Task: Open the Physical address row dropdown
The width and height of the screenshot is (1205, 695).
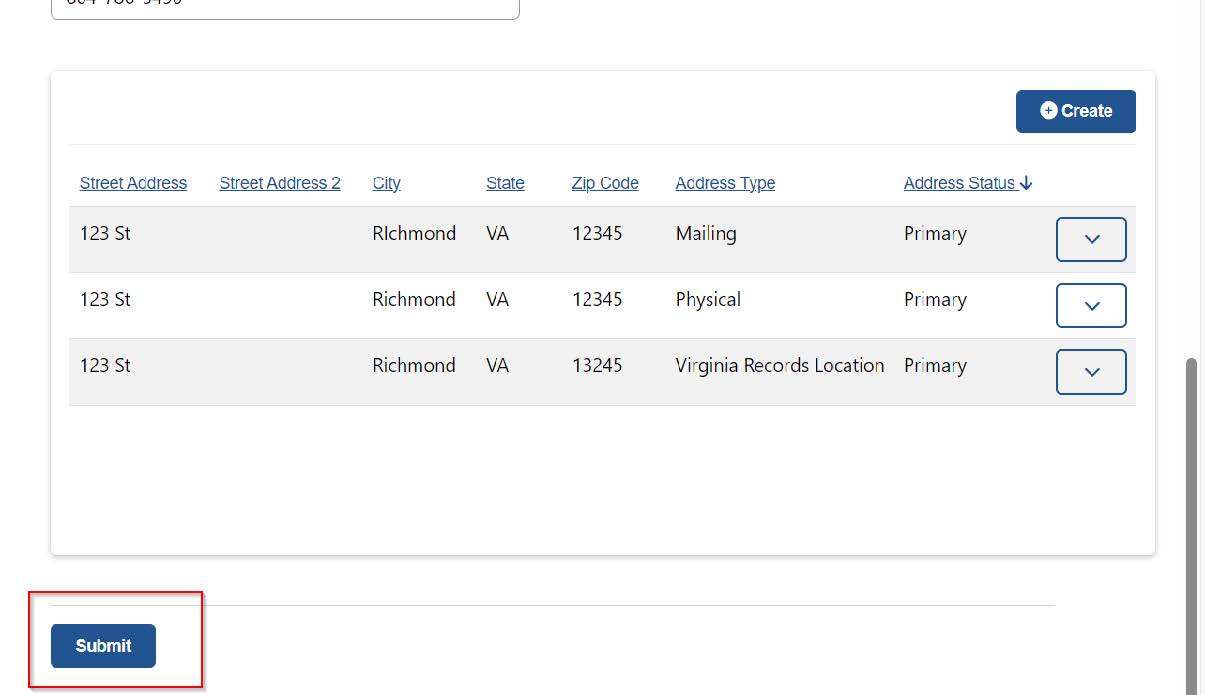Action: click(1091, 305)
